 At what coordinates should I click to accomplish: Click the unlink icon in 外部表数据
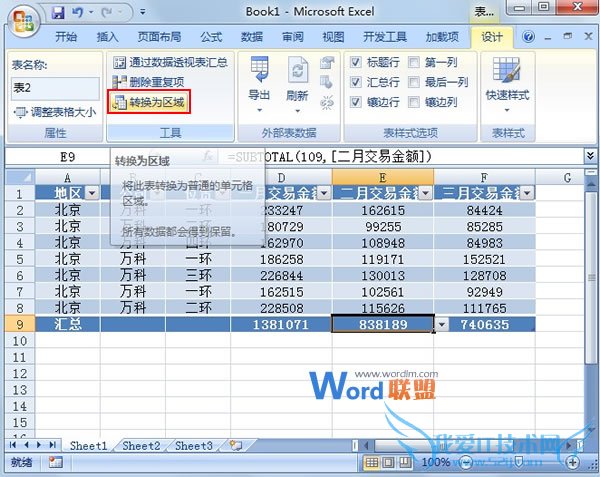pyautogui.click(x=326, y=102)
